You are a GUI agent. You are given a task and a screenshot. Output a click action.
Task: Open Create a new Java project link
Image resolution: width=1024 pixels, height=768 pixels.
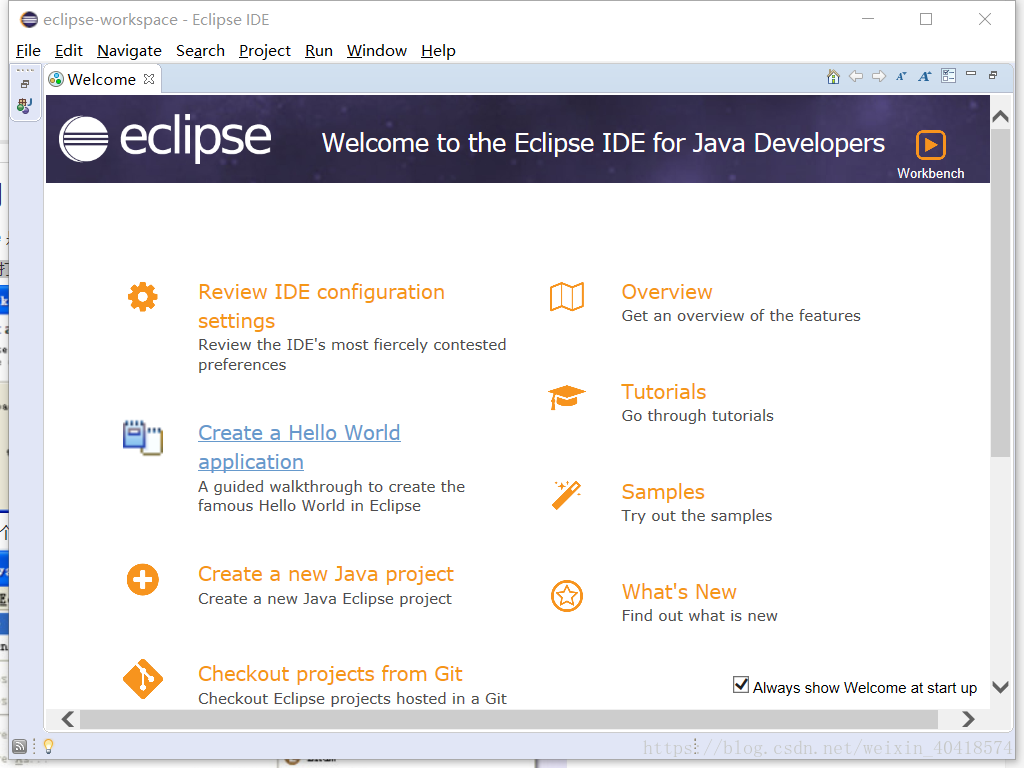pyautogui.click(x=326, y=574)
